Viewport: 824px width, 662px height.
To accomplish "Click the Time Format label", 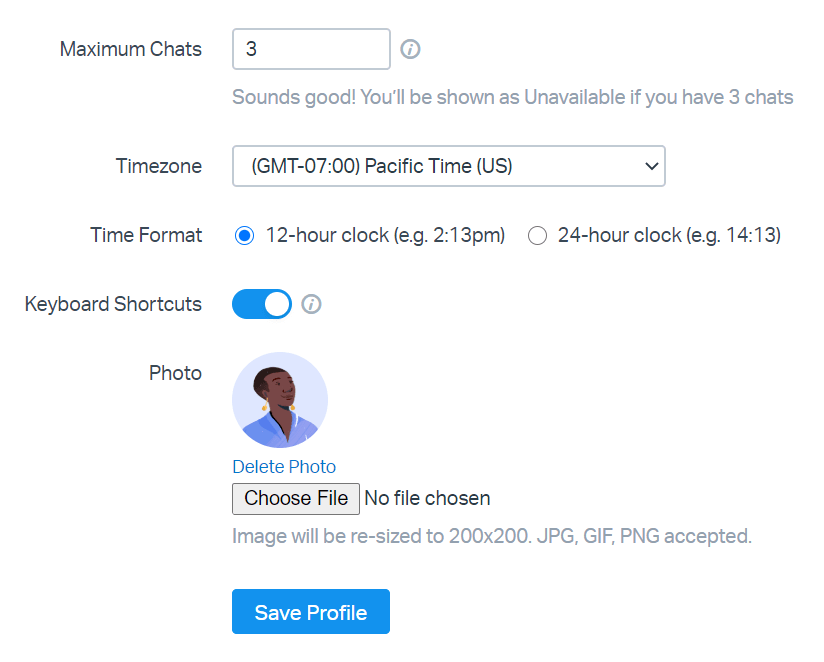I will 146,236.
